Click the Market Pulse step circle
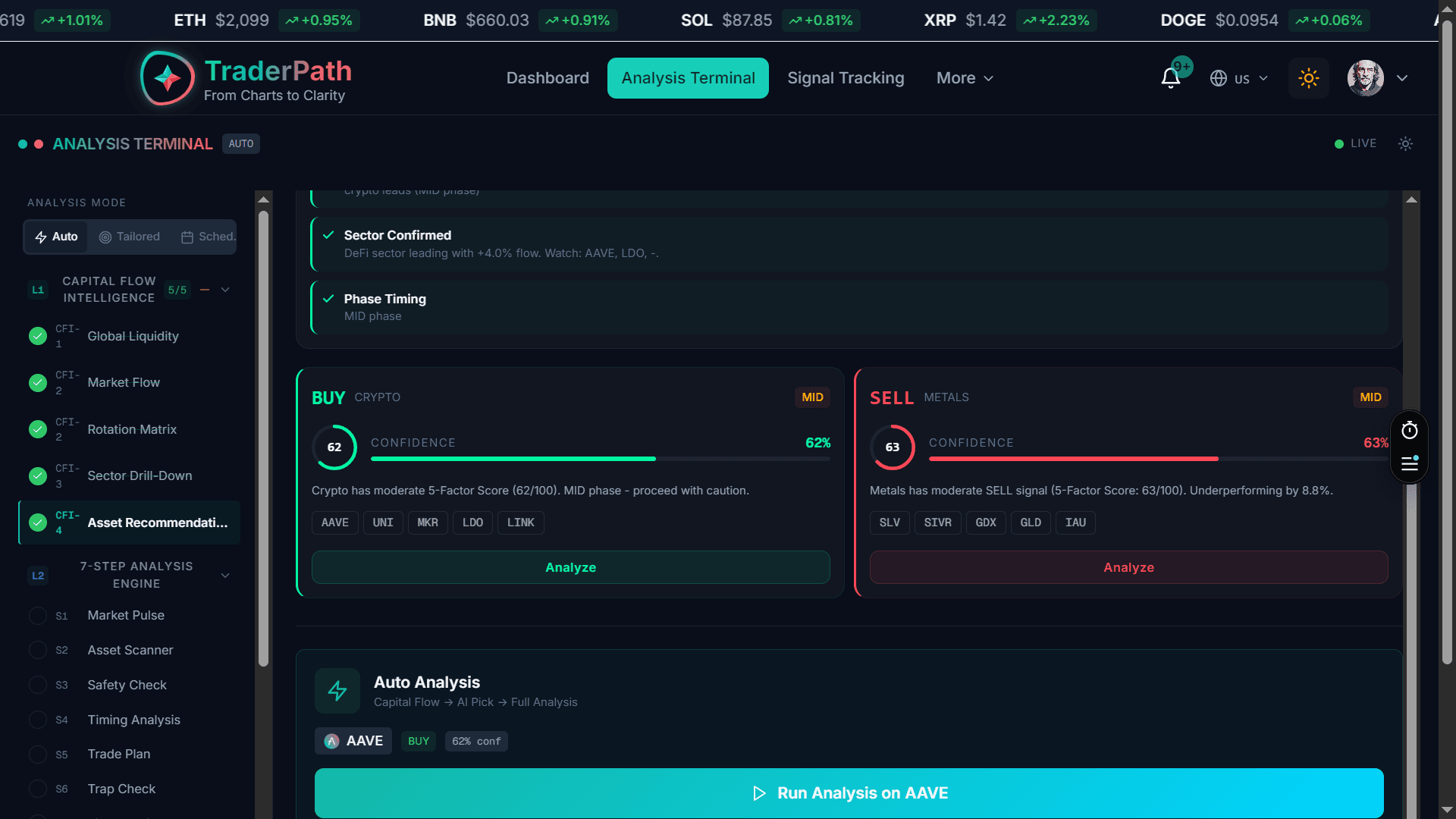1456x819 pixels. (38, 616)
